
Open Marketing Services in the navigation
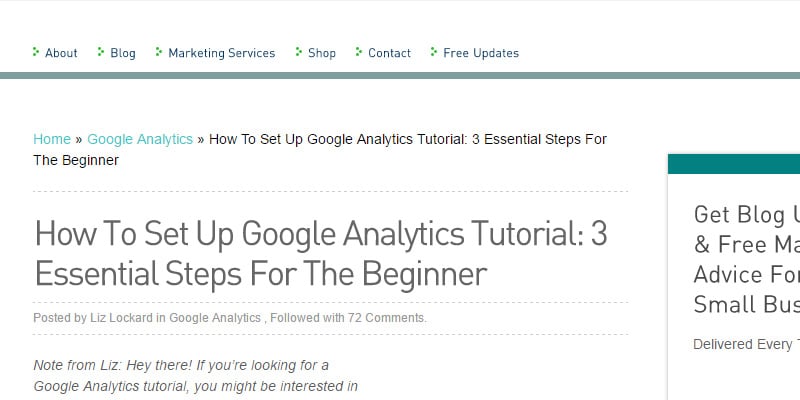pyautogui.click(x=221, y=53)
